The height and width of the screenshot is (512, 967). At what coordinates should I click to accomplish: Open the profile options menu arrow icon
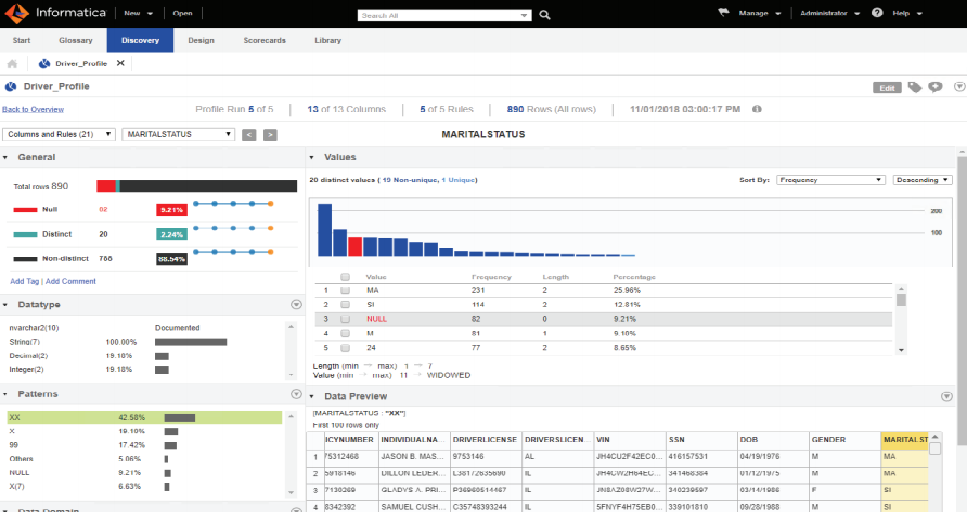point(960,87)
